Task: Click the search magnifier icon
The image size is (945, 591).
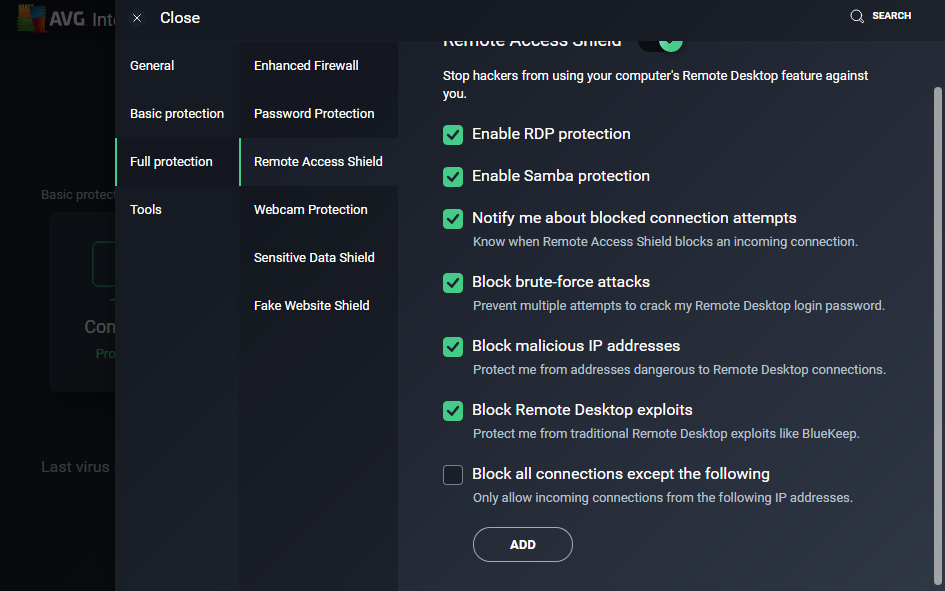Action: pos(857,16)
